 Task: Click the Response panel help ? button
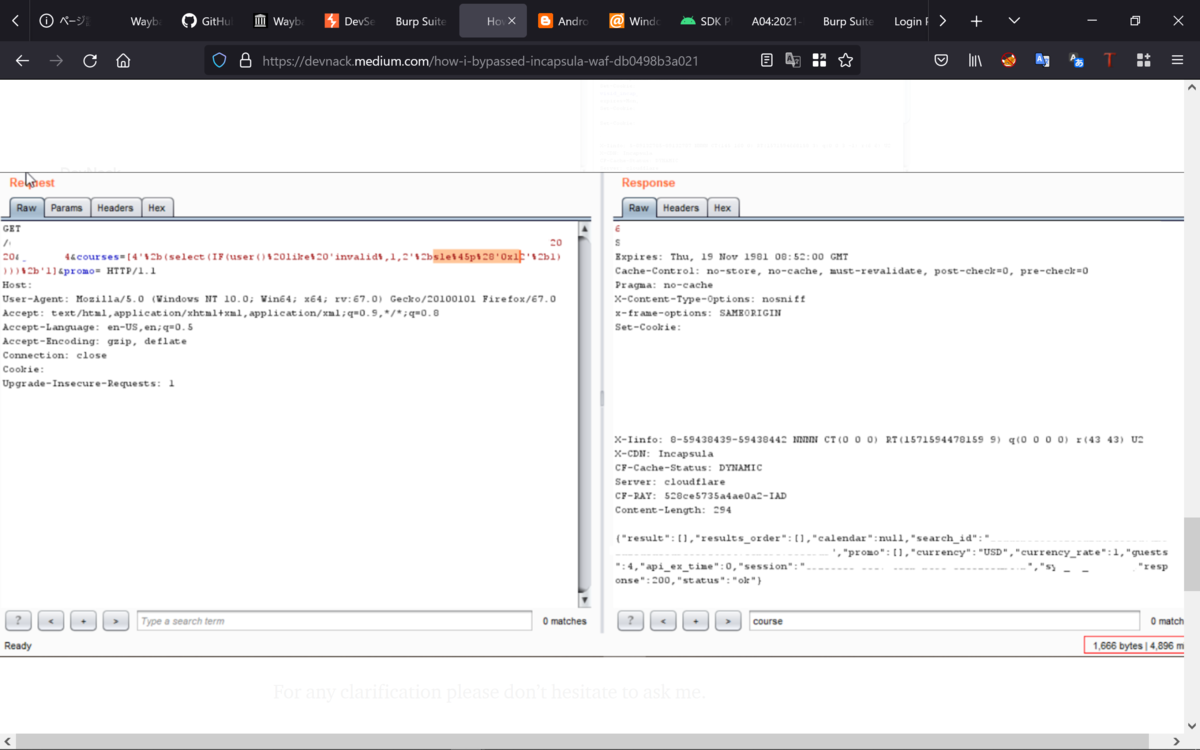pyautogui.click(x=630, y=621)
